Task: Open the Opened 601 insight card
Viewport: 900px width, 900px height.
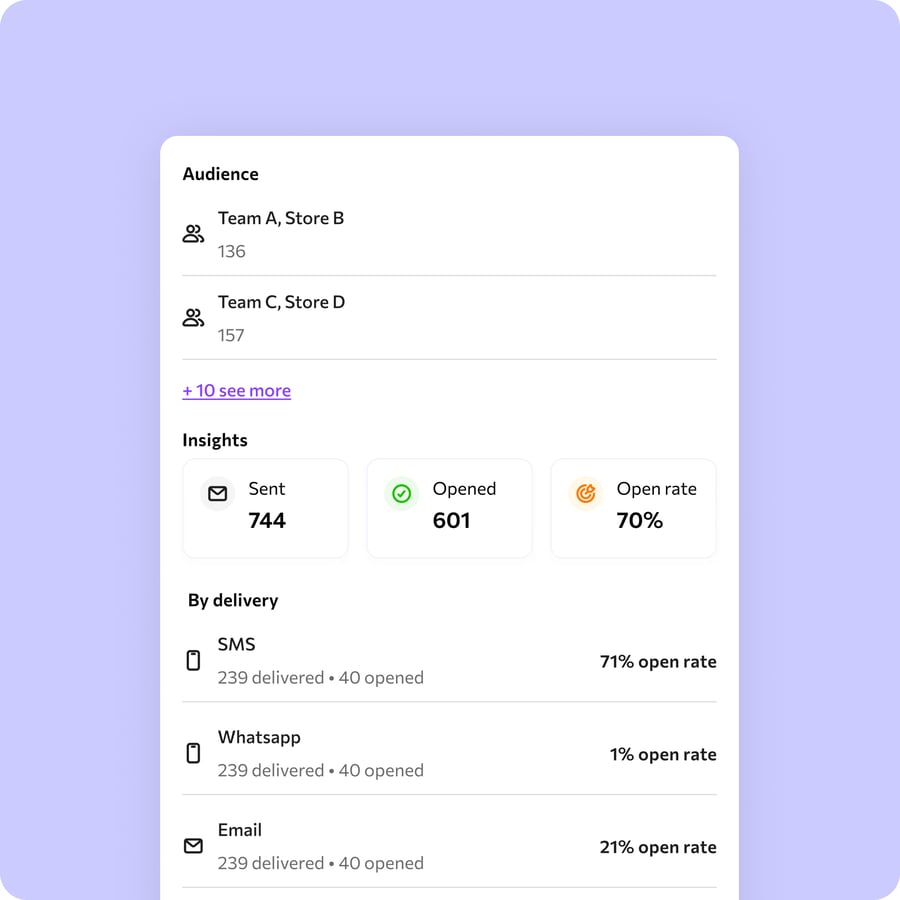Action: (449, 508)
